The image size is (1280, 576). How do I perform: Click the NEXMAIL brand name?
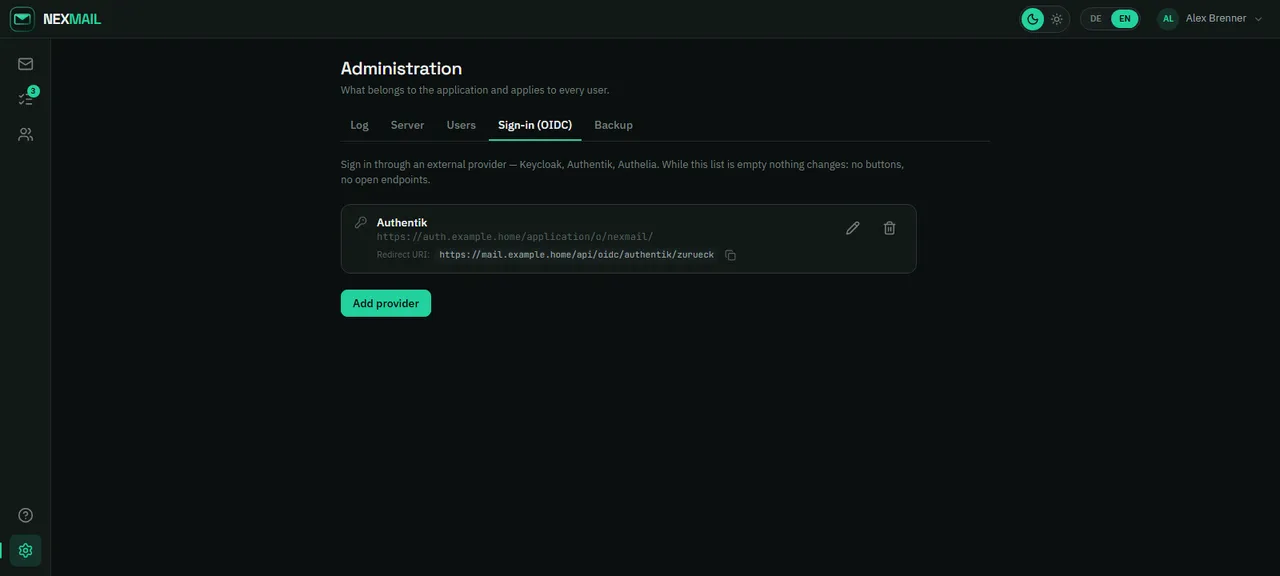click(72, 19)
